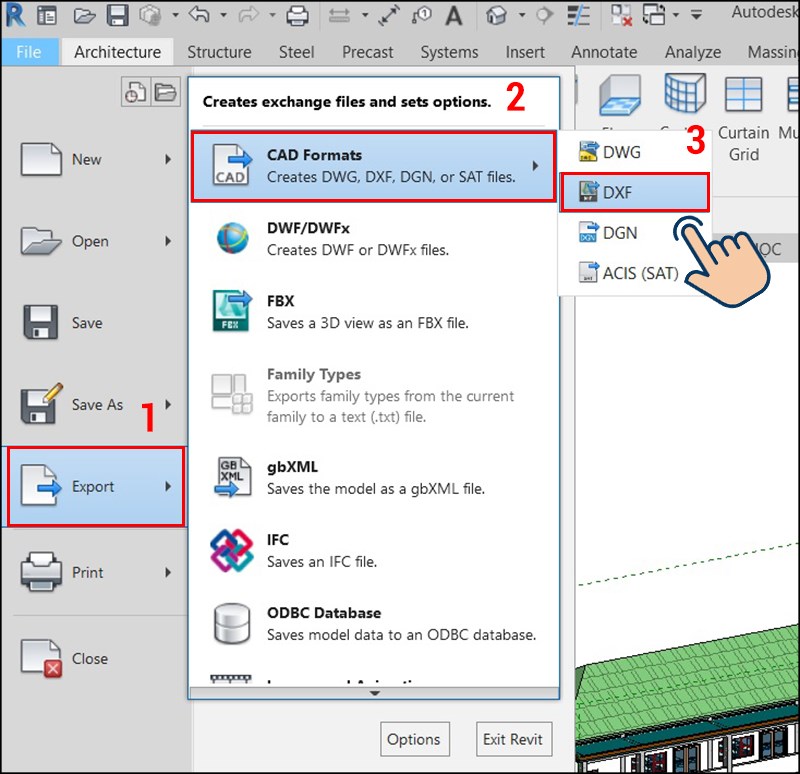Select the Text tool letter A icon

453,15
